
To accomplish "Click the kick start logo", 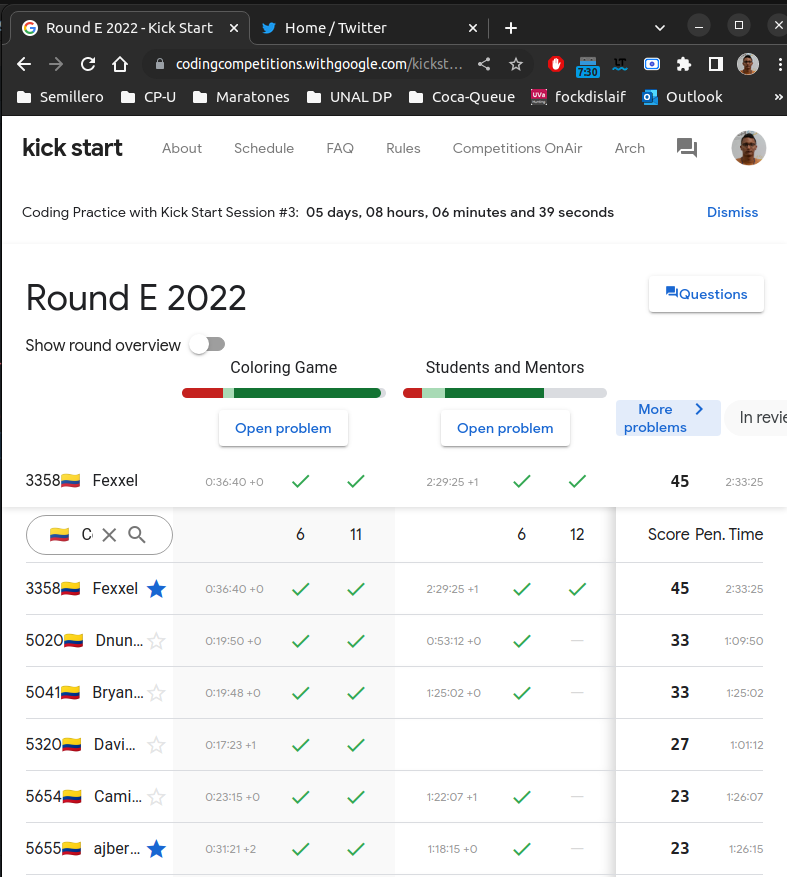I will click(72, 148).
